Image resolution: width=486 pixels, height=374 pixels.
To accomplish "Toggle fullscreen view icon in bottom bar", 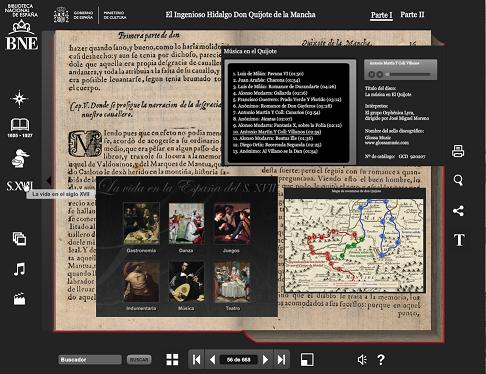I will [x=307, y=360].
